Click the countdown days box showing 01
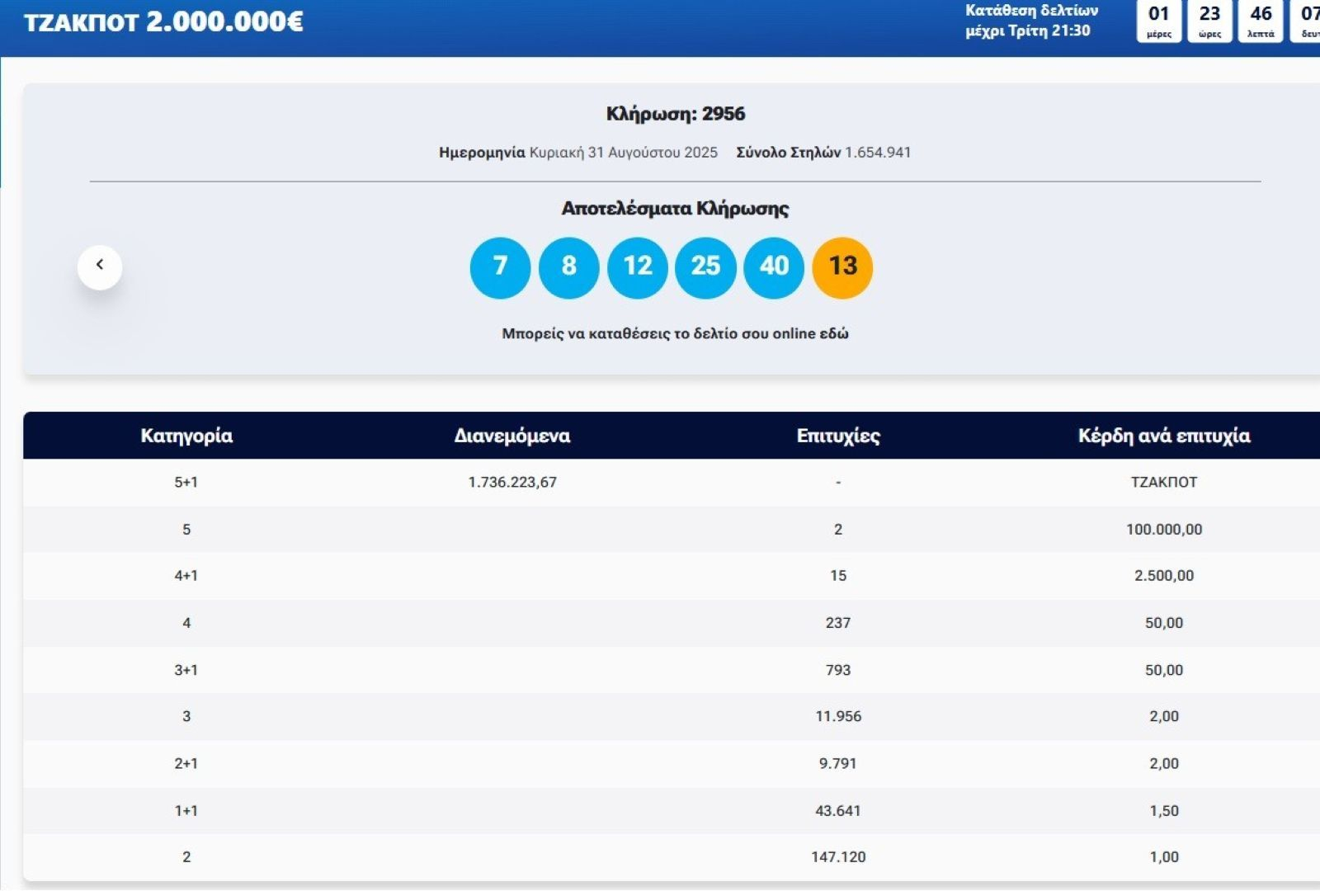The width and height of the screenshot is (1320, 896). point(1159,21)
